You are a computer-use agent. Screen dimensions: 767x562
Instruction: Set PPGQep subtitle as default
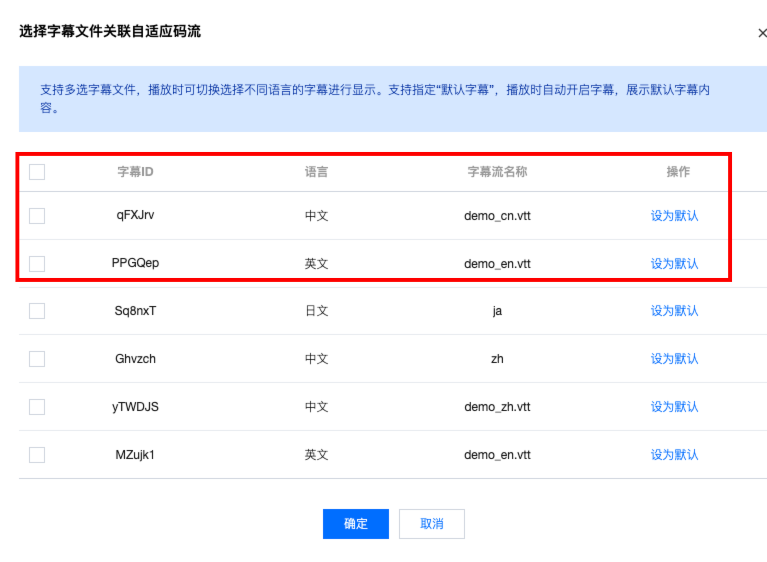[x=674, y=264]
